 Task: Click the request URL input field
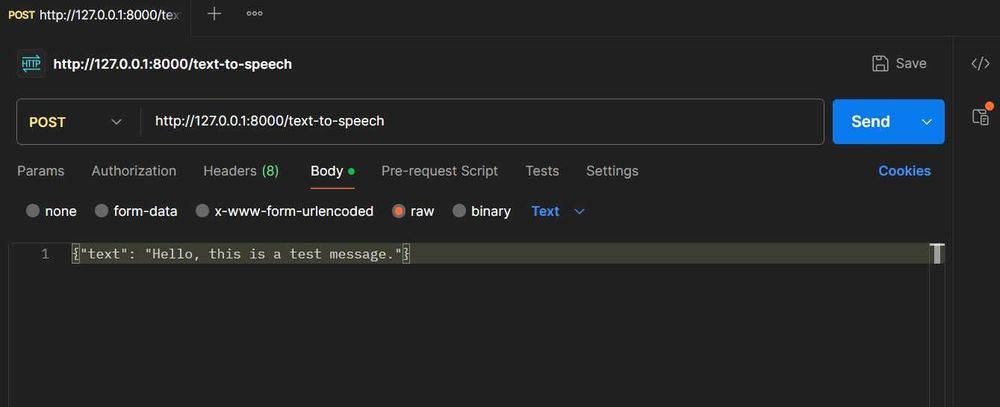[480, 122]
